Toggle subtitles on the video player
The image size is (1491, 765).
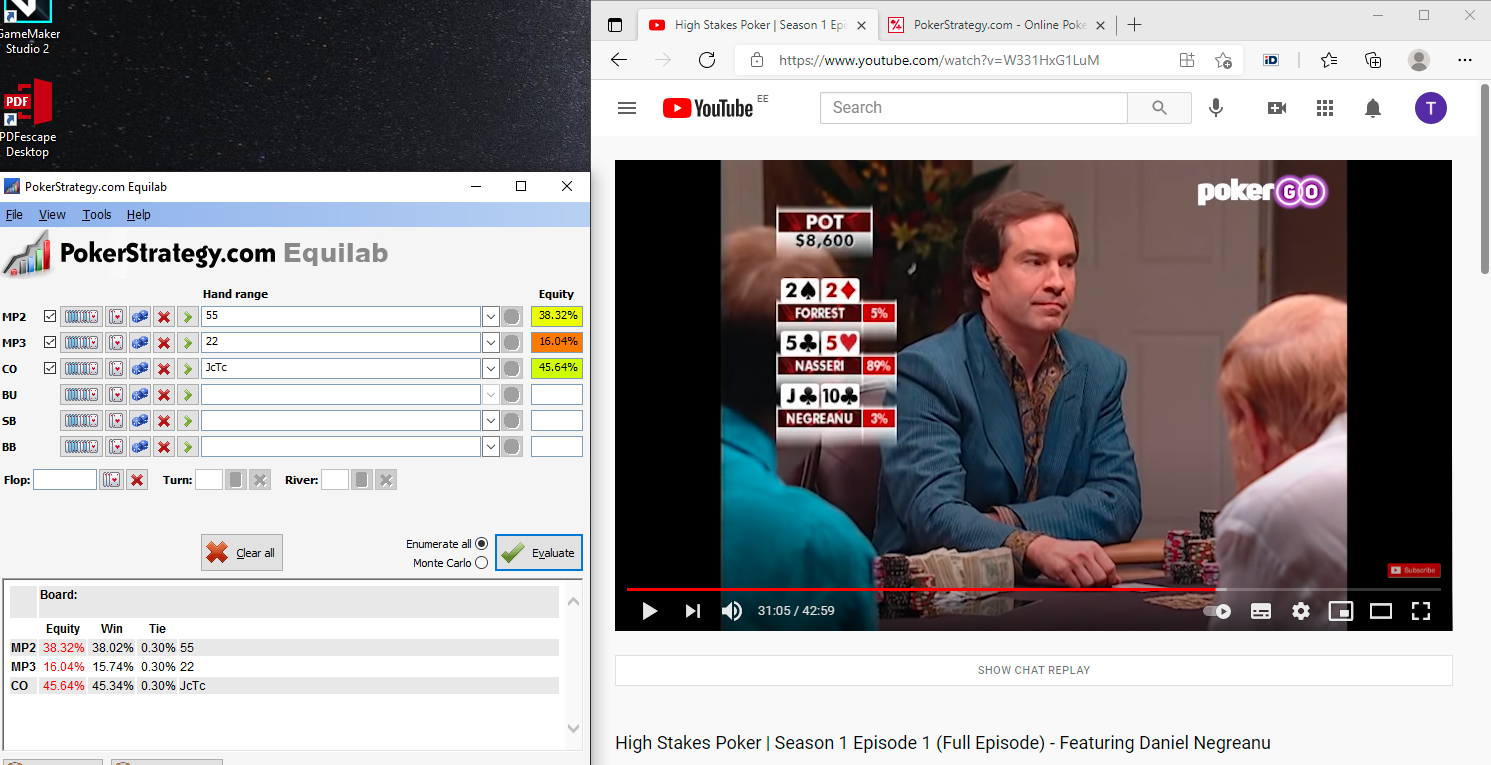click(1261, 610)
